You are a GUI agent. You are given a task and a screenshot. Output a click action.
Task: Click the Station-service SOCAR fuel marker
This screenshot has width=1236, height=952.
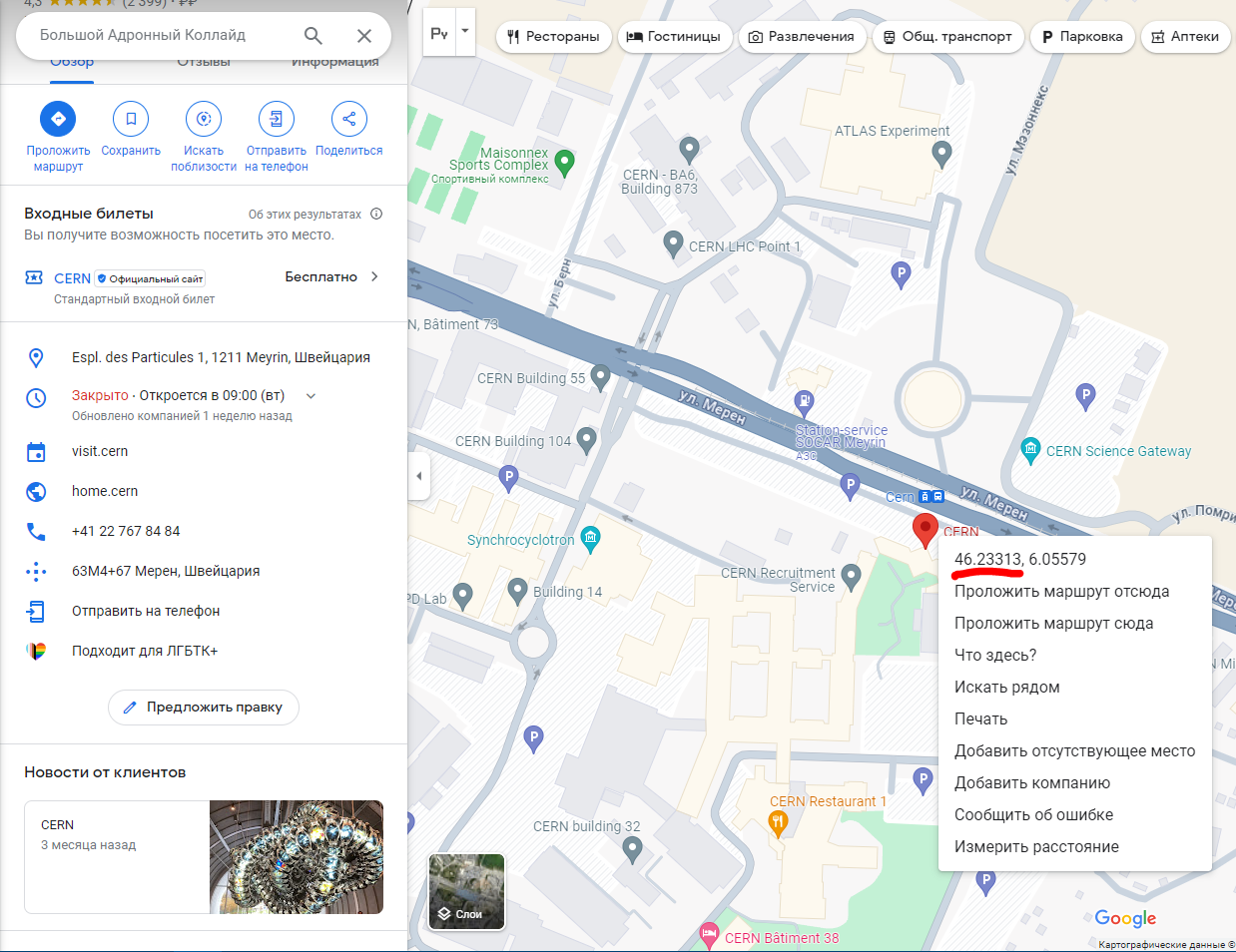pyautogui.click(x=804, y=402)
